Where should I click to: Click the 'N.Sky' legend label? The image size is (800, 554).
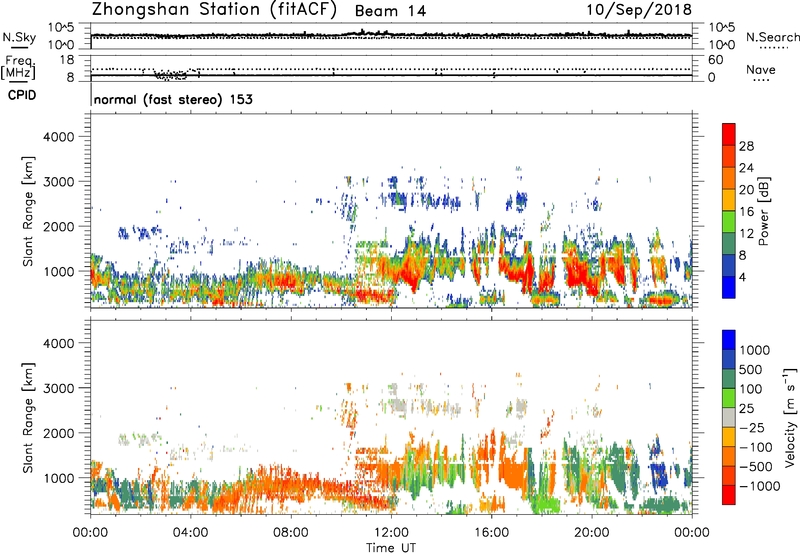(19, 37)
